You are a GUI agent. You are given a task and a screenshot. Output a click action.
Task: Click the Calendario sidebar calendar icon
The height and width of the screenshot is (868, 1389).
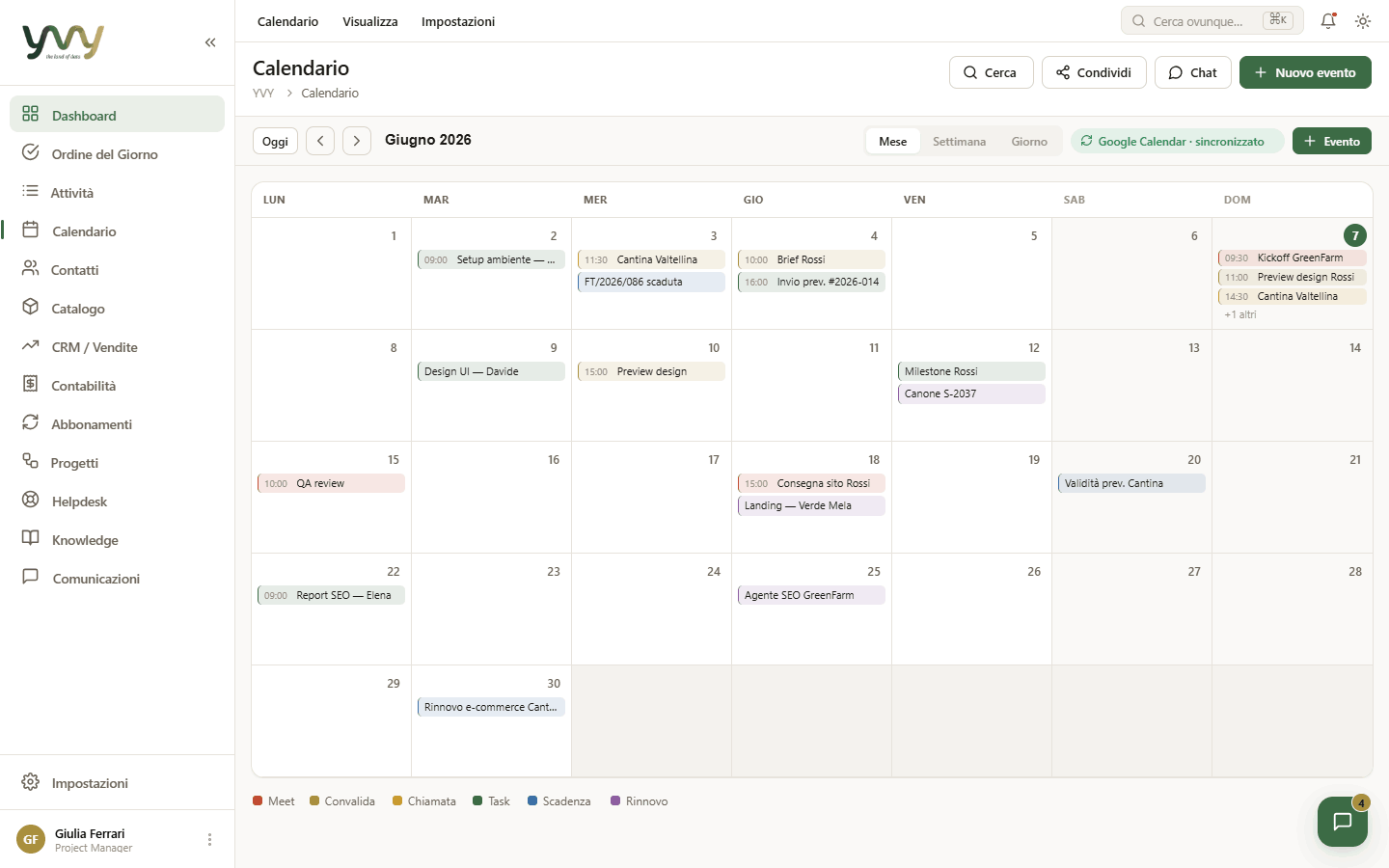point(31,231)
